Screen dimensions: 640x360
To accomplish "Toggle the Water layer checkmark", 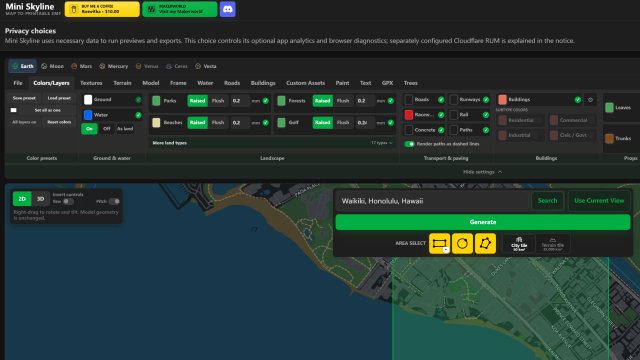I will [x=138, y=115].
